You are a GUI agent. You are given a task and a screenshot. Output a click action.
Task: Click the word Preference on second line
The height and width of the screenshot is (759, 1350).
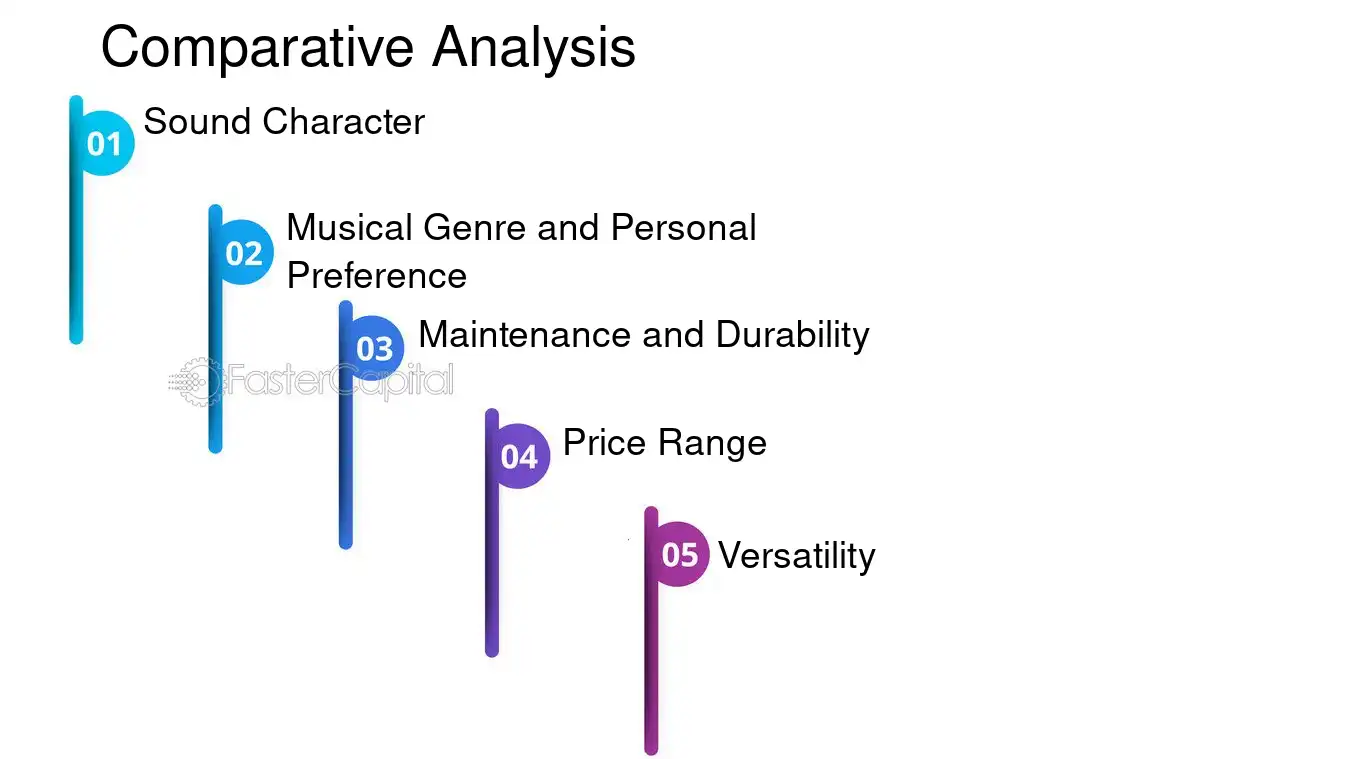coord(377,276)
